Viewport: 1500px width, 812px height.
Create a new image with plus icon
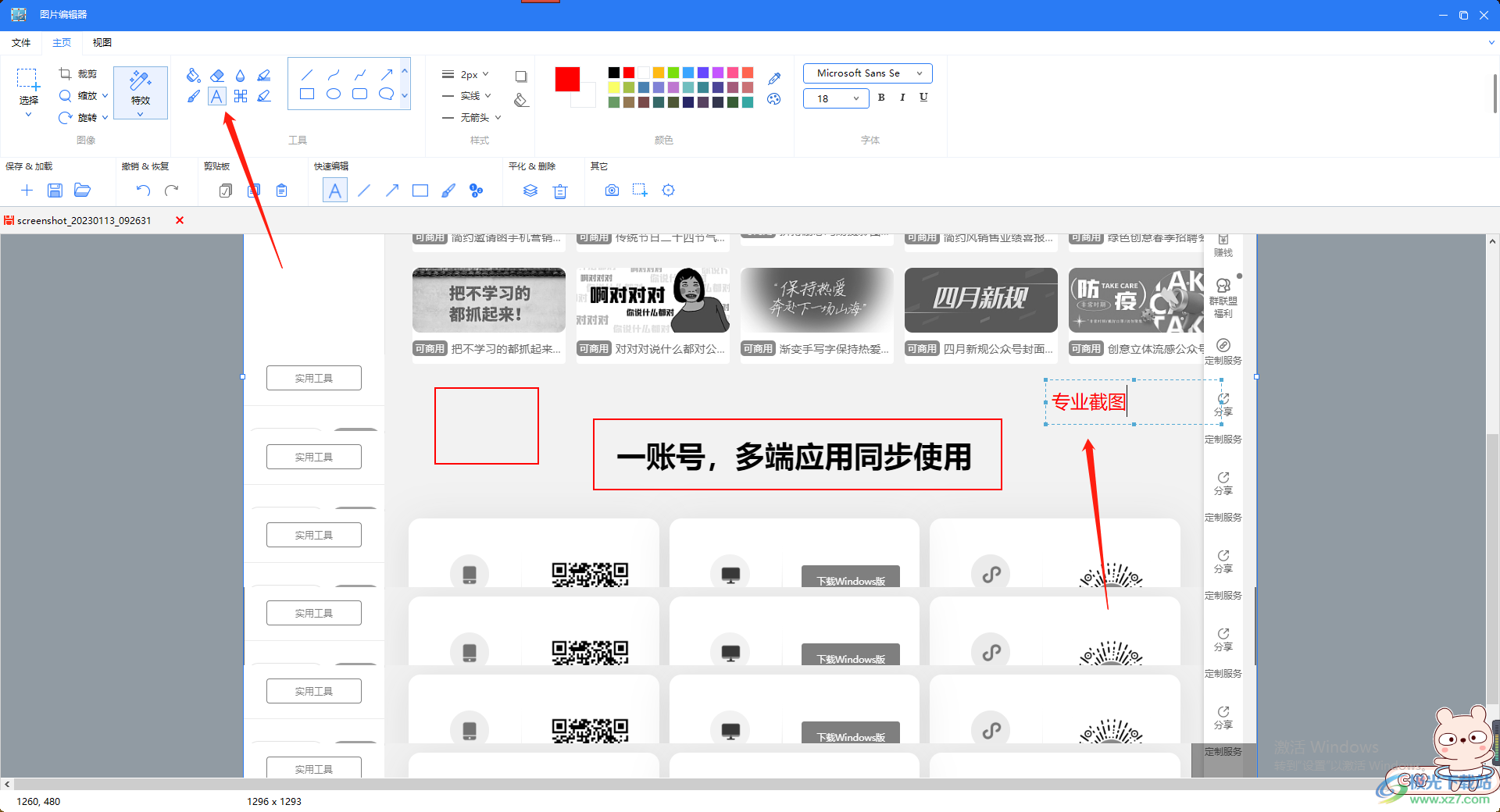pos(27,191)
